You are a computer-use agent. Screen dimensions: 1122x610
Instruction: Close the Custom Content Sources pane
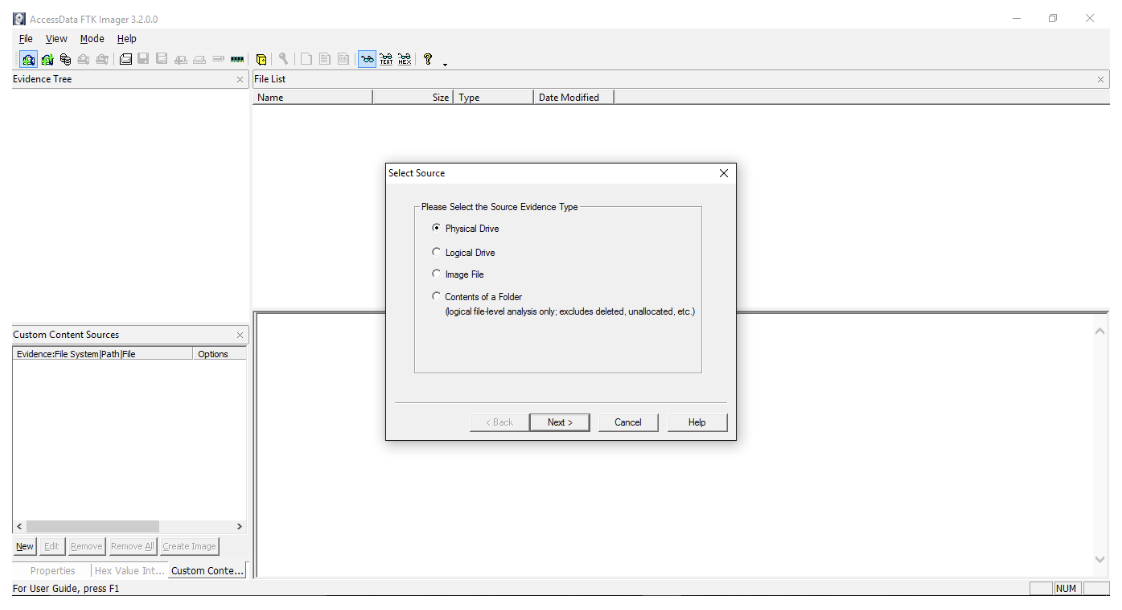240,335
